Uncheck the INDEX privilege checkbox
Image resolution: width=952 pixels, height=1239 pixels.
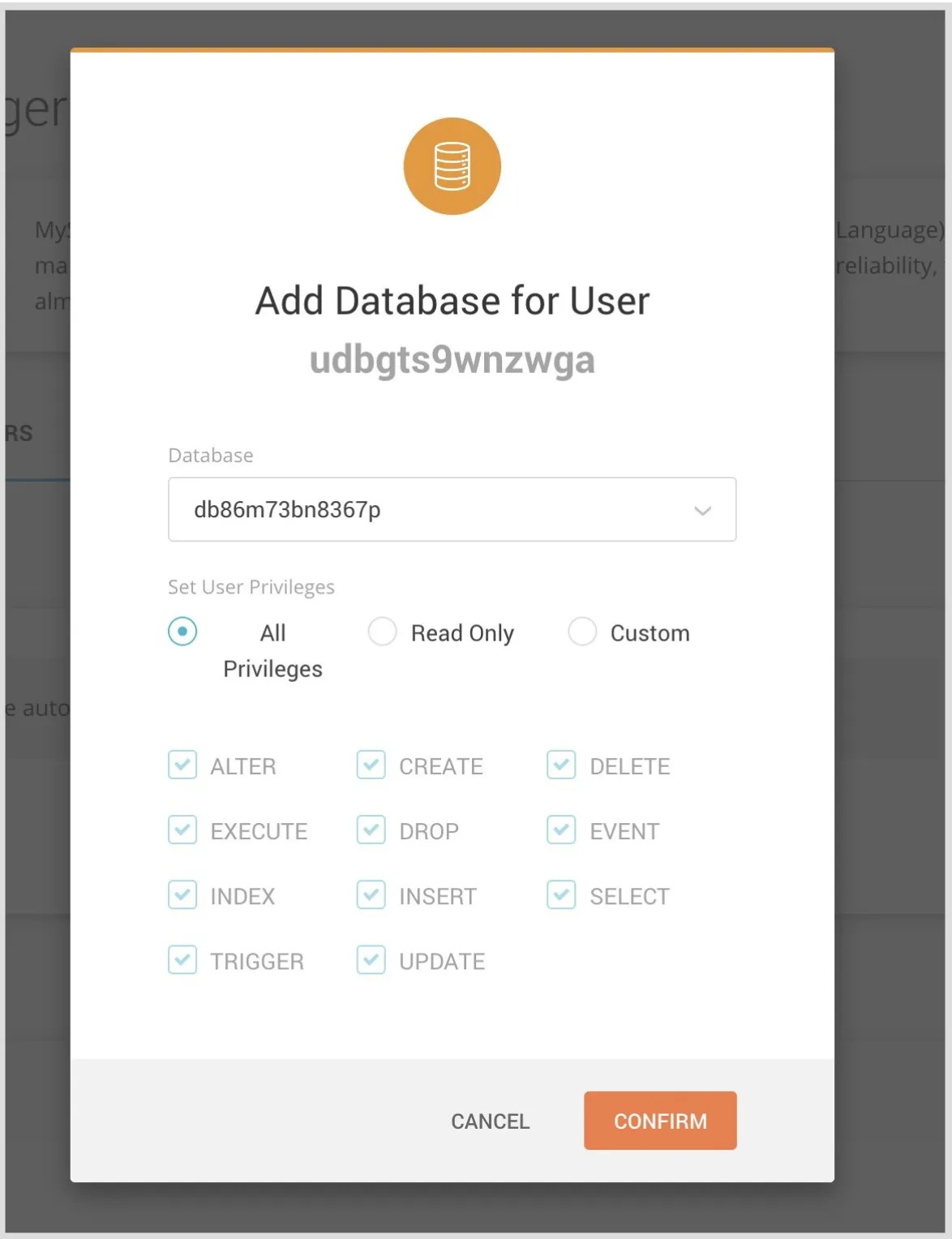[182, 895]
